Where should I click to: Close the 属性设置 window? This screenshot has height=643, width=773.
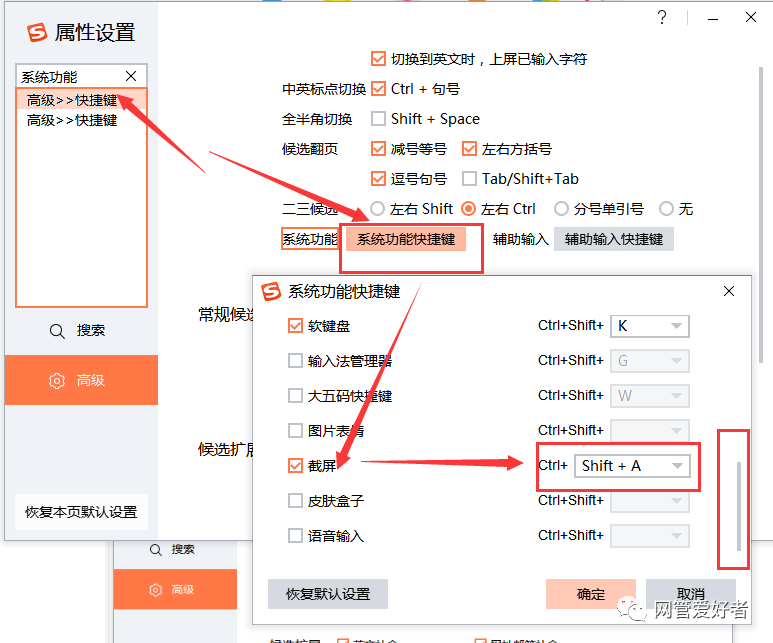click(x=751, y=18)
